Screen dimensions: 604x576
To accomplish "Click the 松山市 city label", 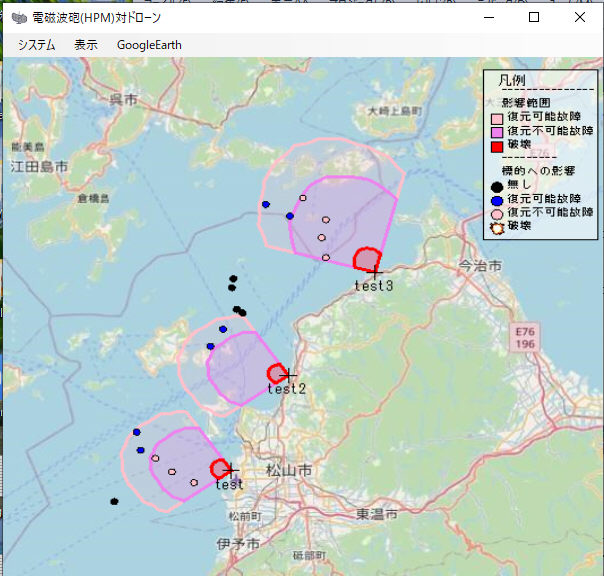I will click(290, 470).
